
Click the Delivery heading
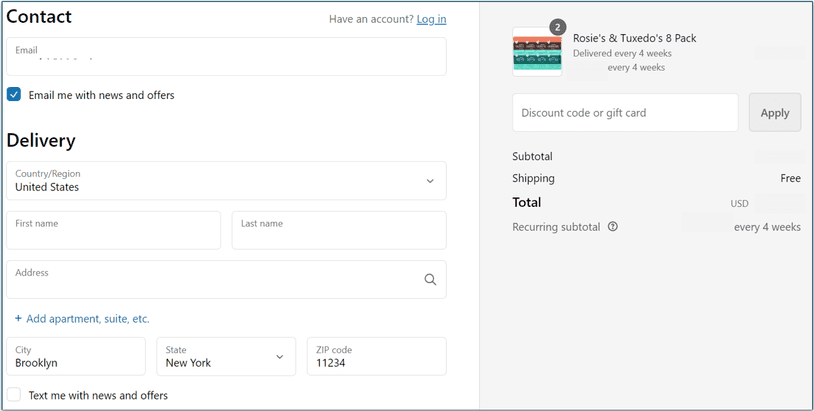(41, 141)
